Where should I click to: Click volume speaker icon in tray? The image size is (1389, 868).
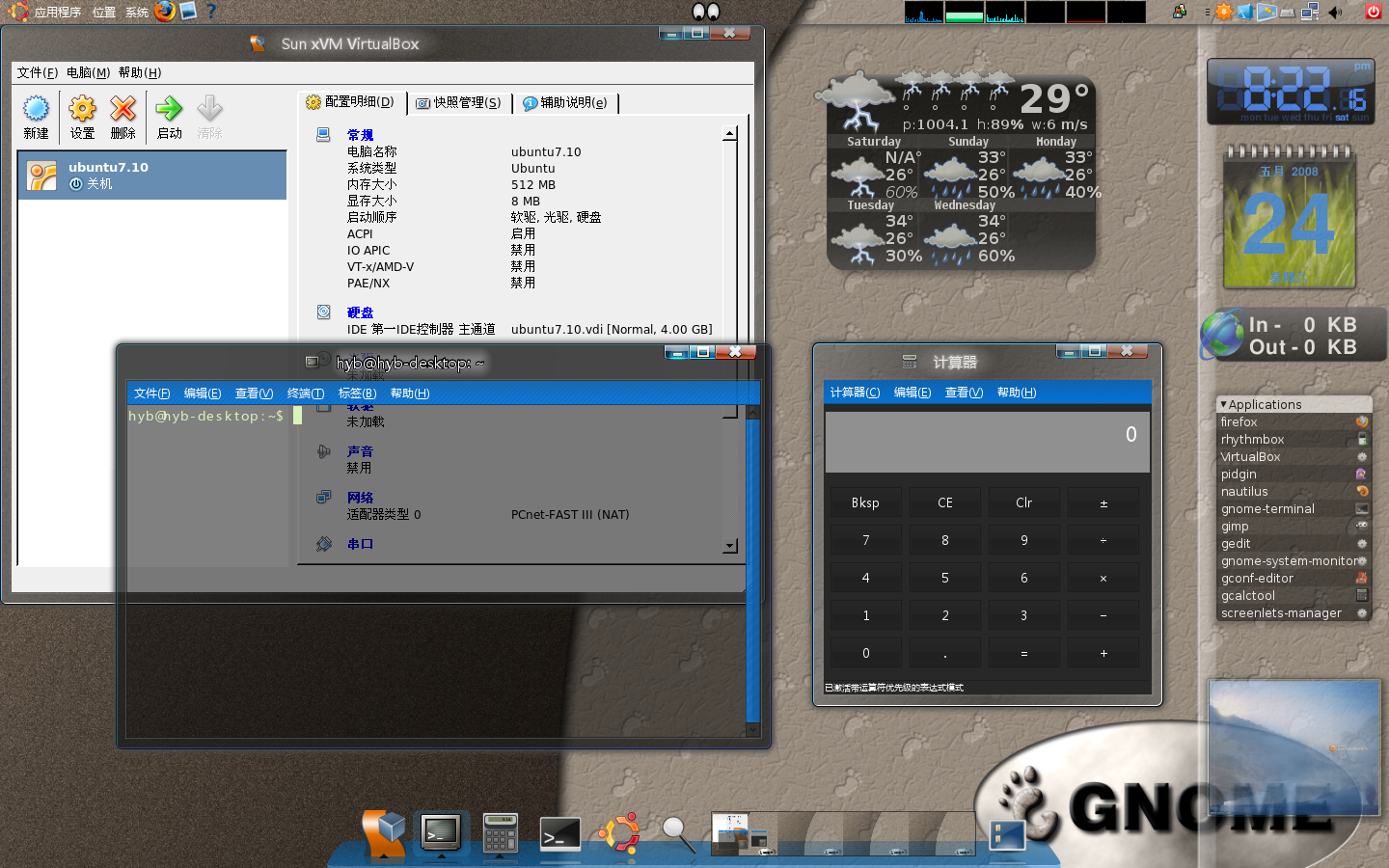[x=1335, y=12]
